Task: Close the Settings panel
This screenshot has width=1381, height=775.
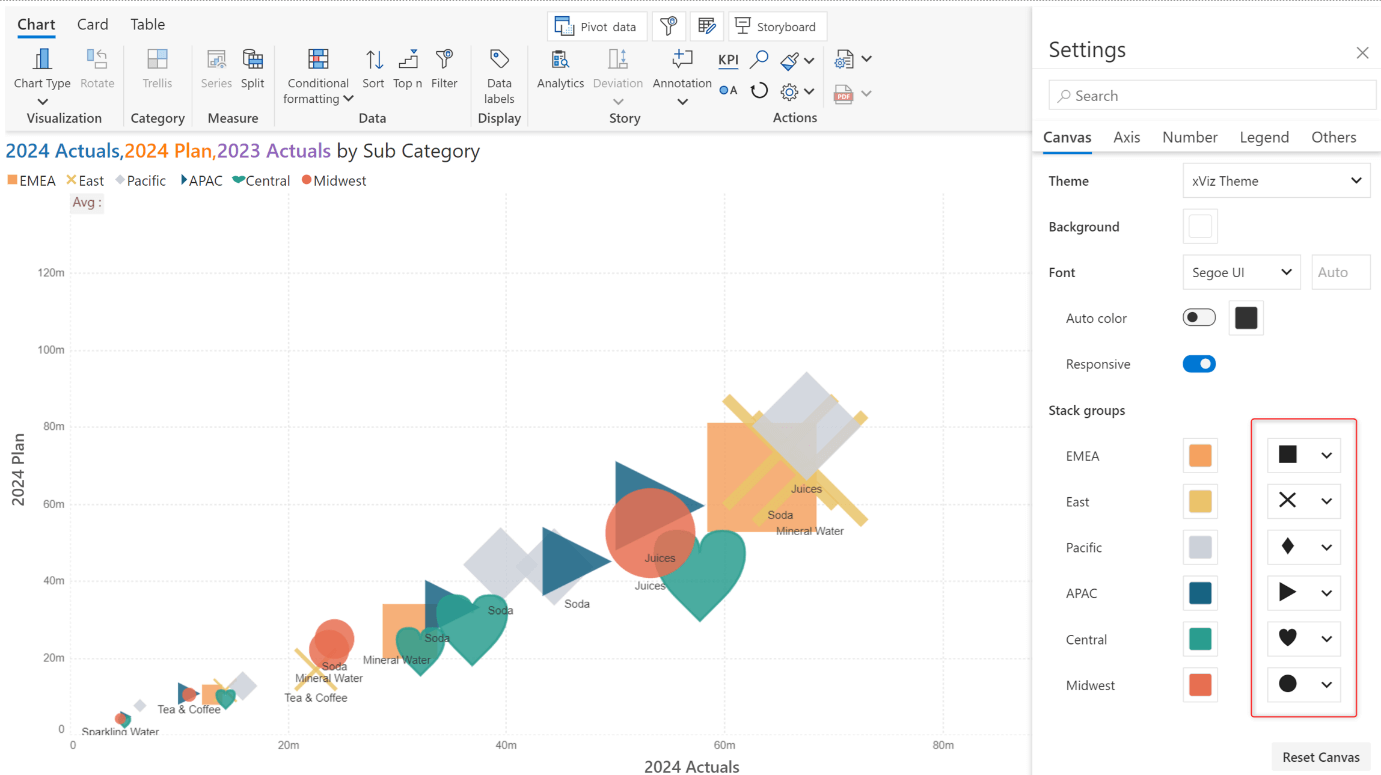Action: click(x=1362, y=53)
